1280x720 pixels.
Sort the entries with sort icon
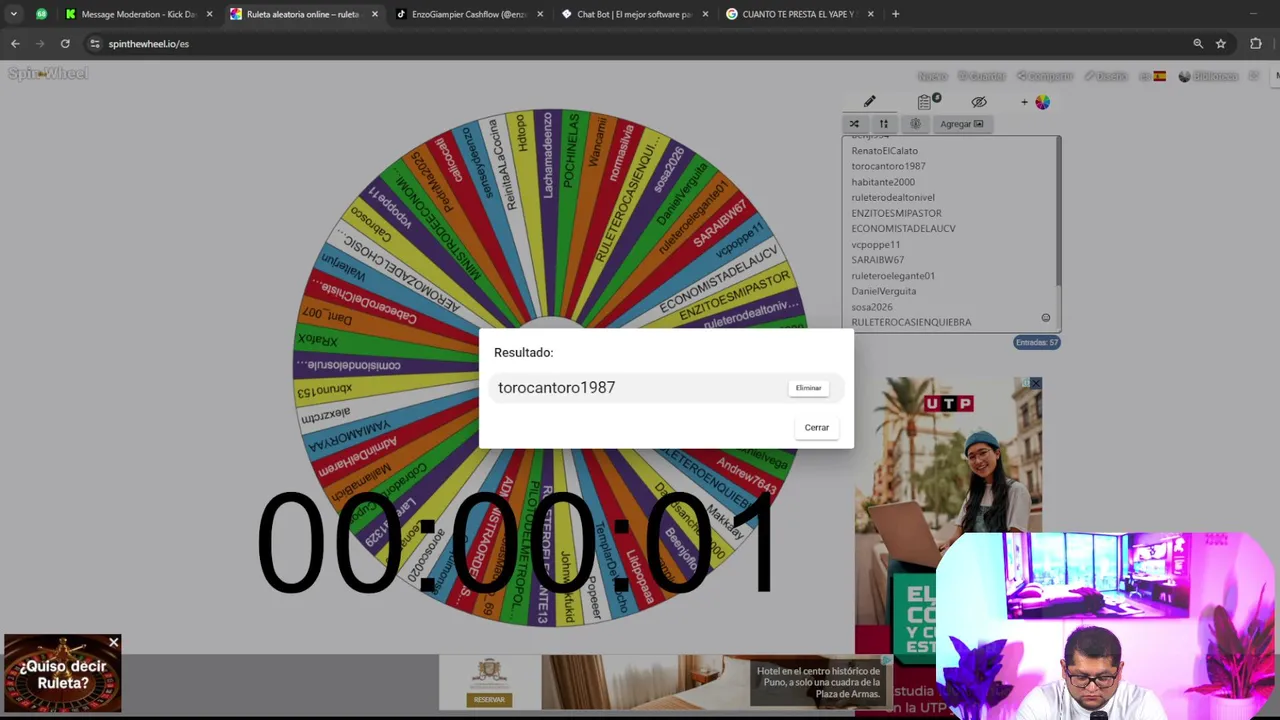pos(883,124)
